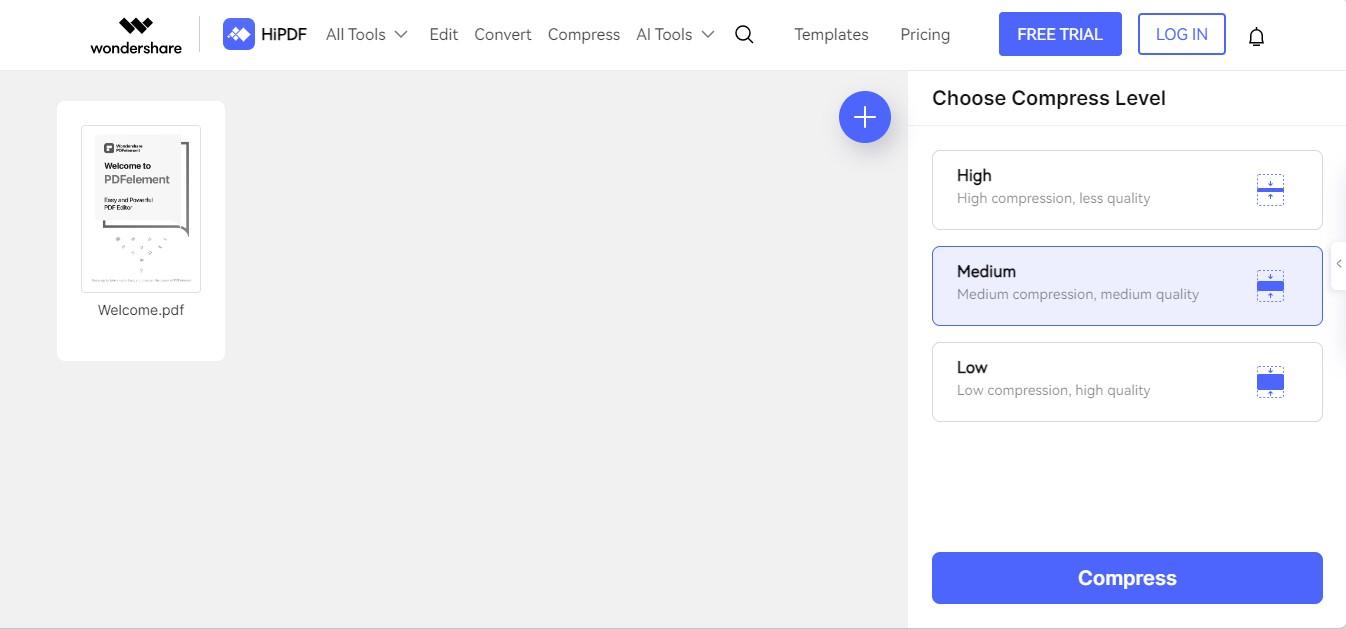
Task: Expand the AI Tools dropdown
Action: [675, 34]
